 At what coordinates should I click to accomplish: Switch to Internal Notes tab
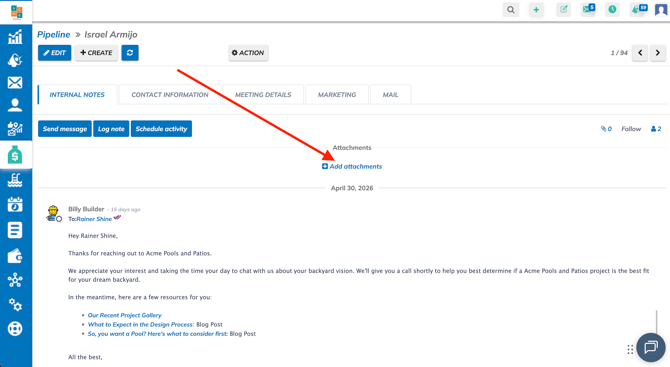tap(77, 95)
